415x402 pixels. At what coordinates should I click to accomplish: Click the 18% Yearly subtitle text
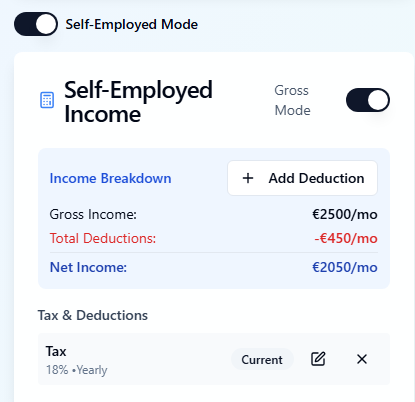click(x=77, y=370)
